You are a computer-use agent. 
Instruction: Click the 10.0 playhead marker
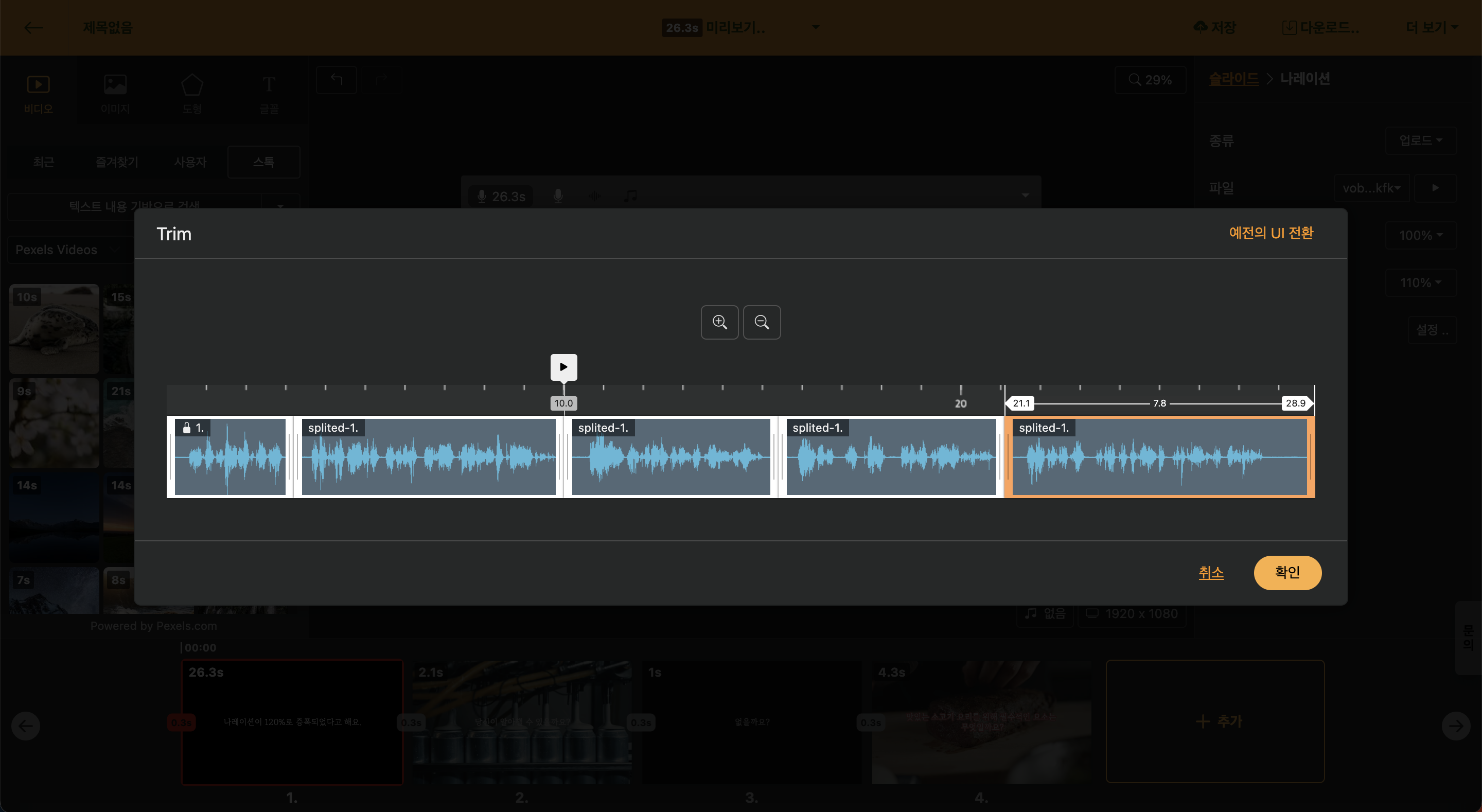563,403
